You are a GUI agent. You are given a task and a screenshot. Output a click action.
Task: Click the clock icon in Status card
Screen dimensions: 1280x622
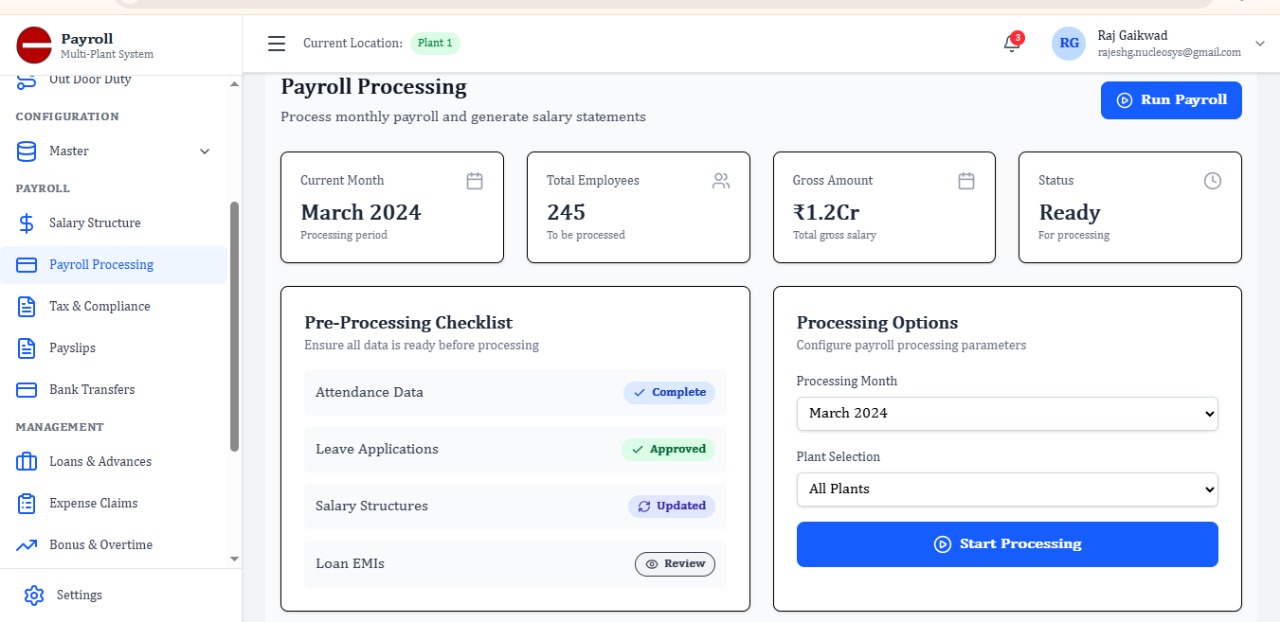coord(1212,181)
